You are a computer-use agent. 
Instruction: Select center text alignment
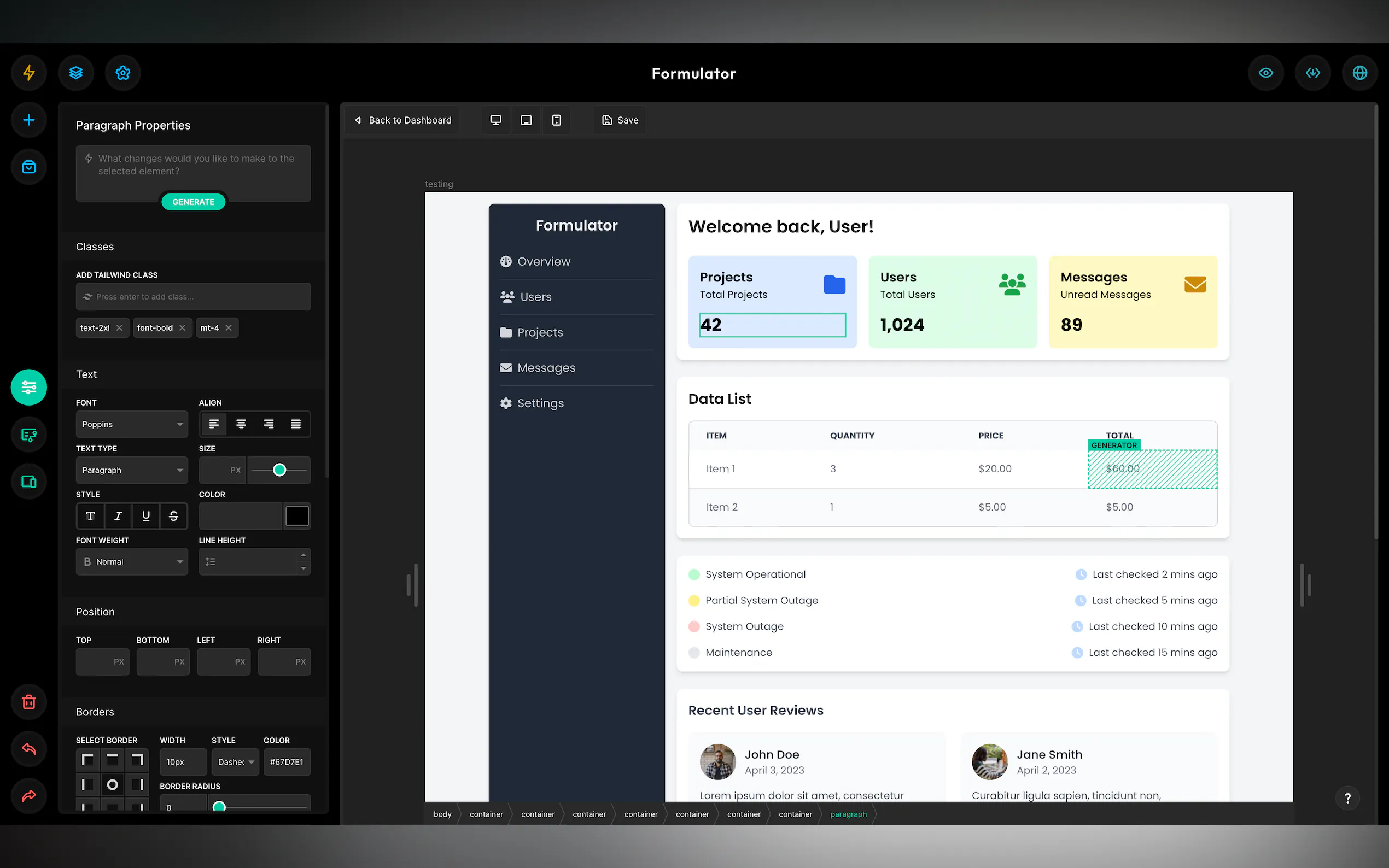[241, 424]
